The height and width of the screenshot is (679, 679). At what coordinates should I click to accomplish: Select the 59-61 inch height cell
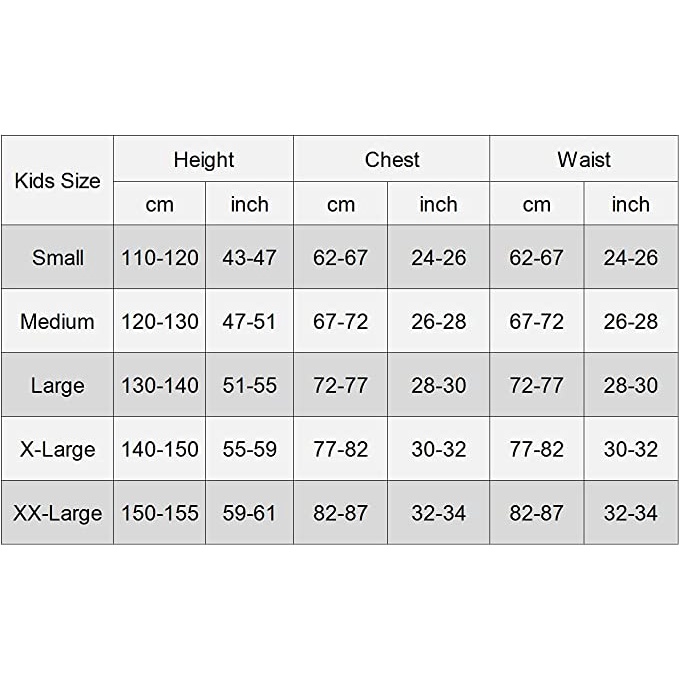pyautogui.click(x=249, y=514)
